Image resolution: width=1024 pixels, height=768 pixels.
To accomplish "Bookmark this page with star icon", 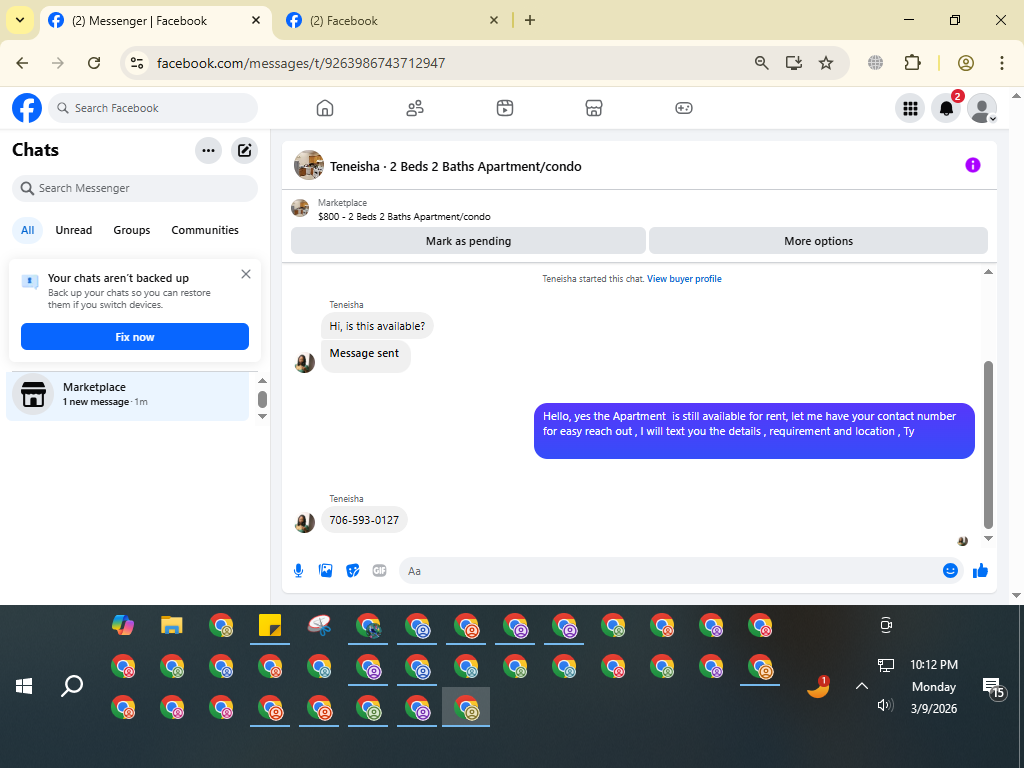I will [826, 63].
